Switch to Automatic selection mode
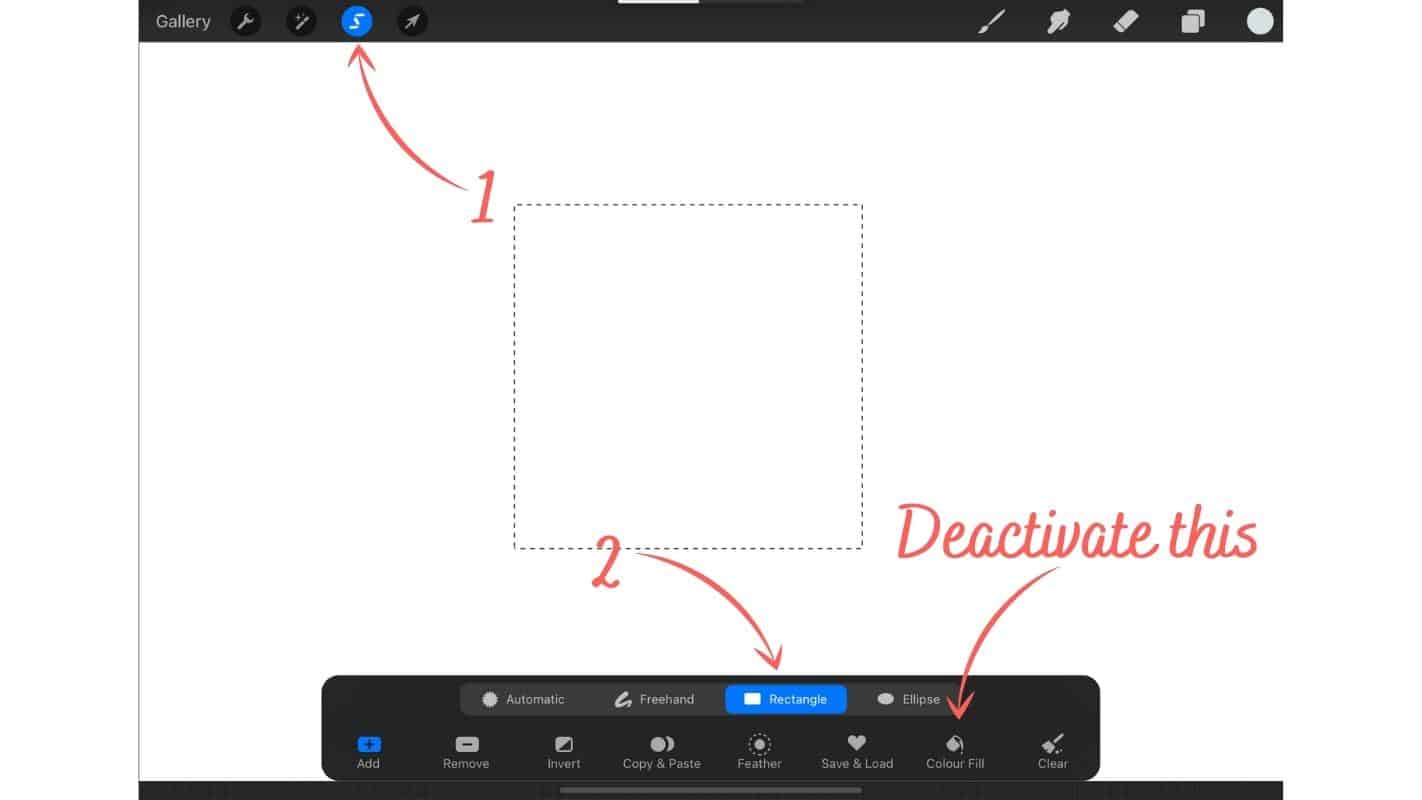The height and width of the screenshot is (800, 1422). [523, 699]
